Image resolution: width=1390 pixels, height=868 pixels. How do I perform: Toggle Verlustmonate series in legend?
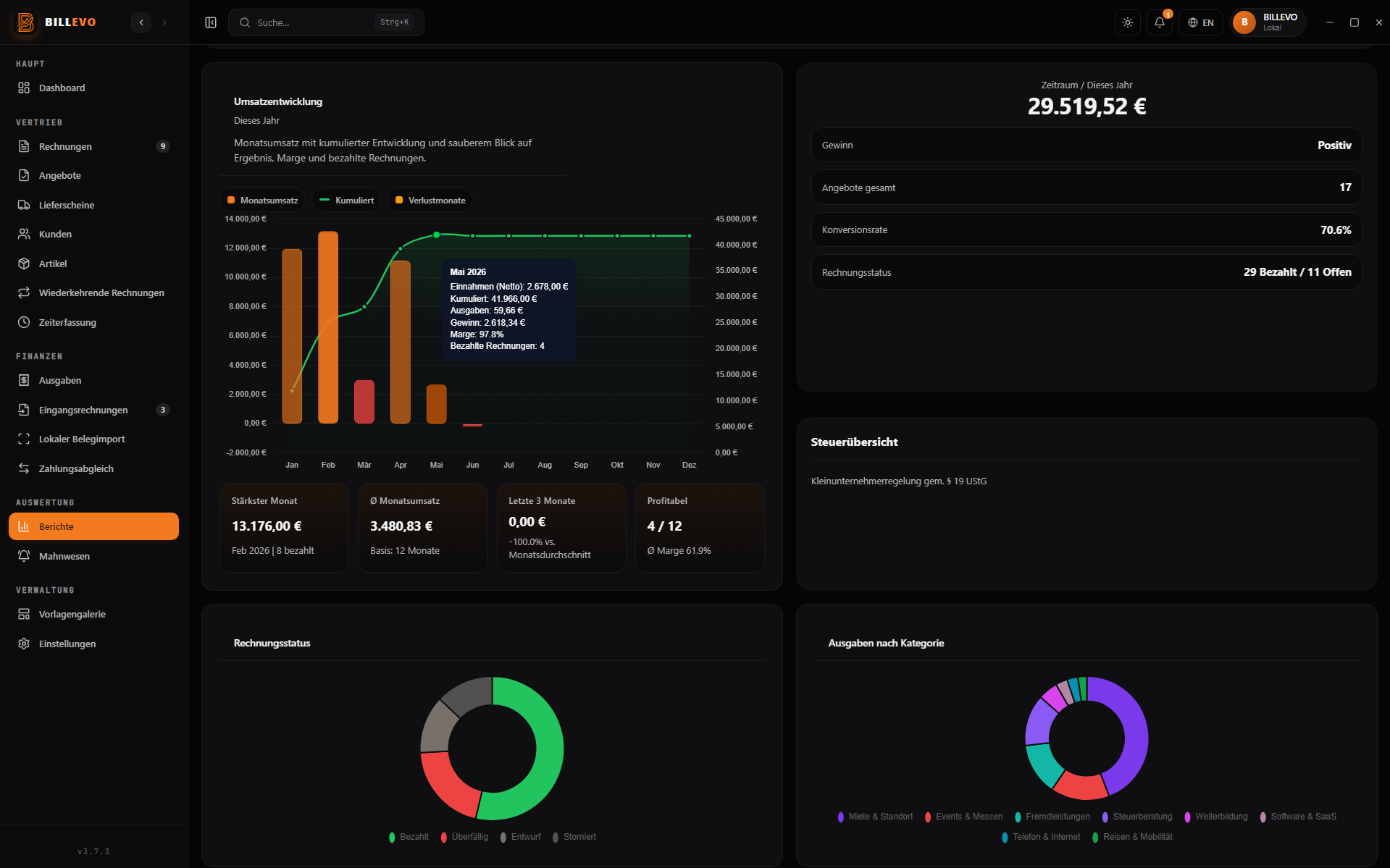point(430,201)
